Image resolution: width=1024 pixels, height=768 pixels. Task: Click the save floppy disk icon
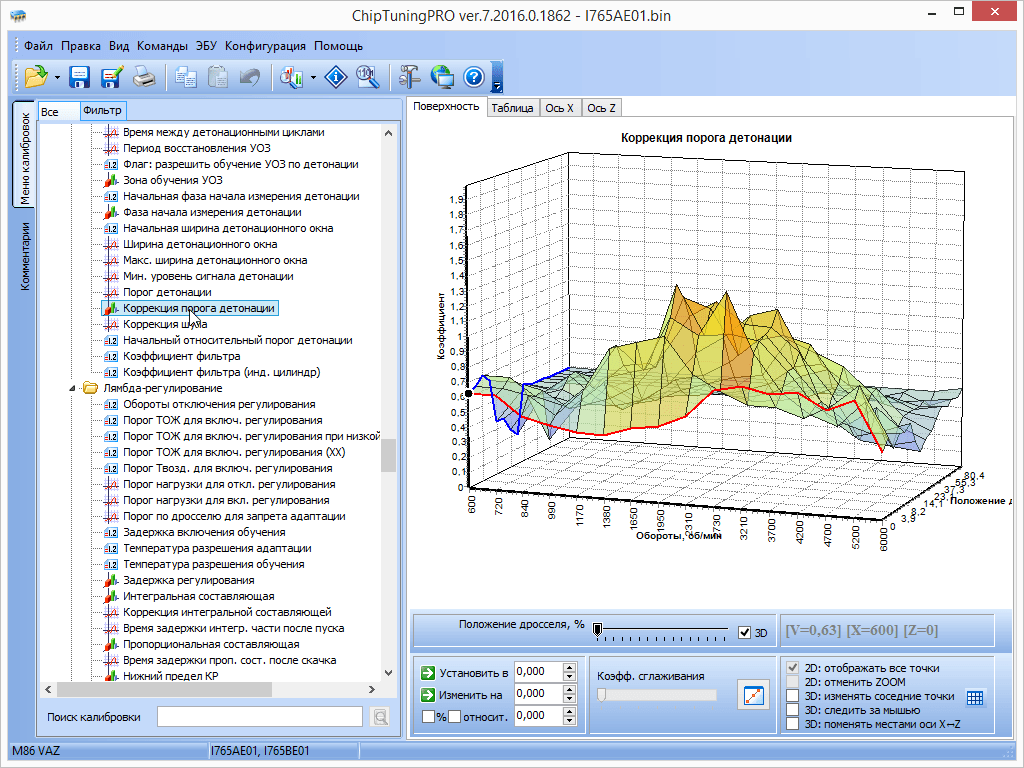click(x=80, y=77)
